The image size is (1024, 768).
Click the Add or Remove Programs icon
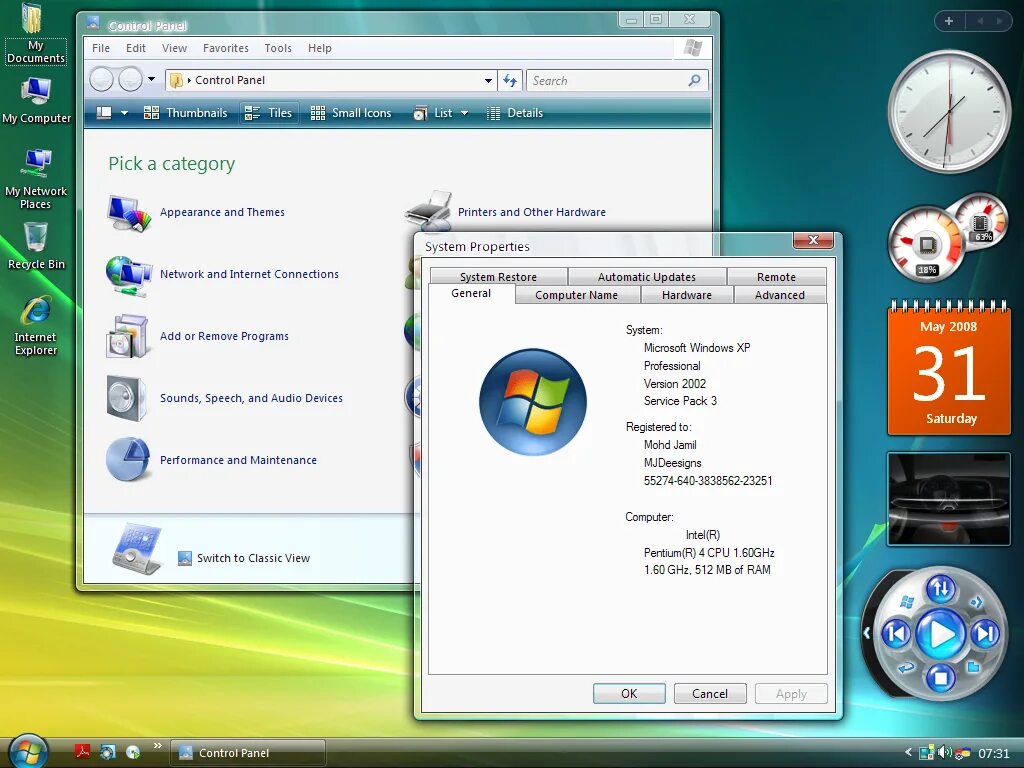(127, 337)
